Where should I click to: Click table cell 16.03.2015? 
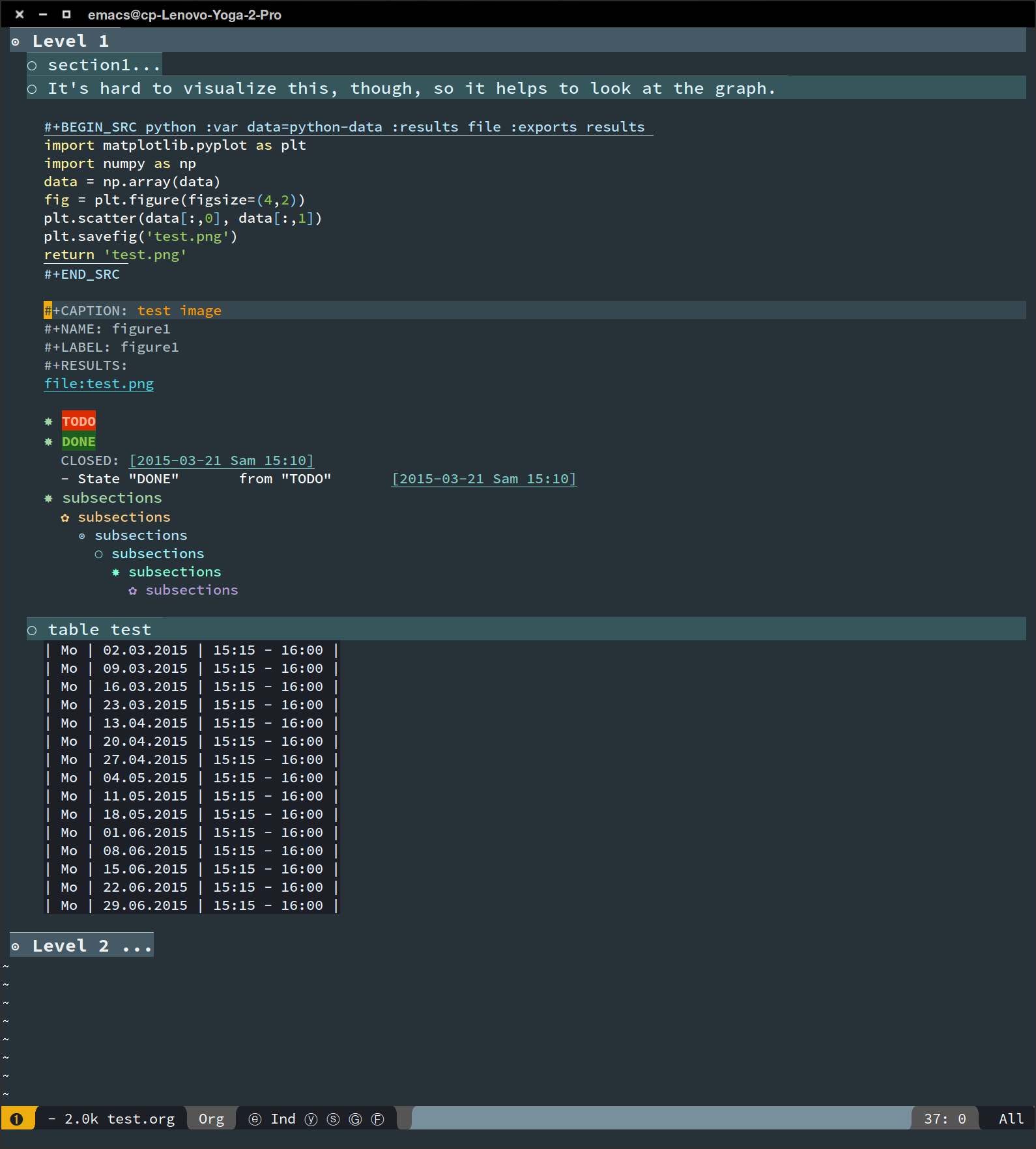point(145,687)
